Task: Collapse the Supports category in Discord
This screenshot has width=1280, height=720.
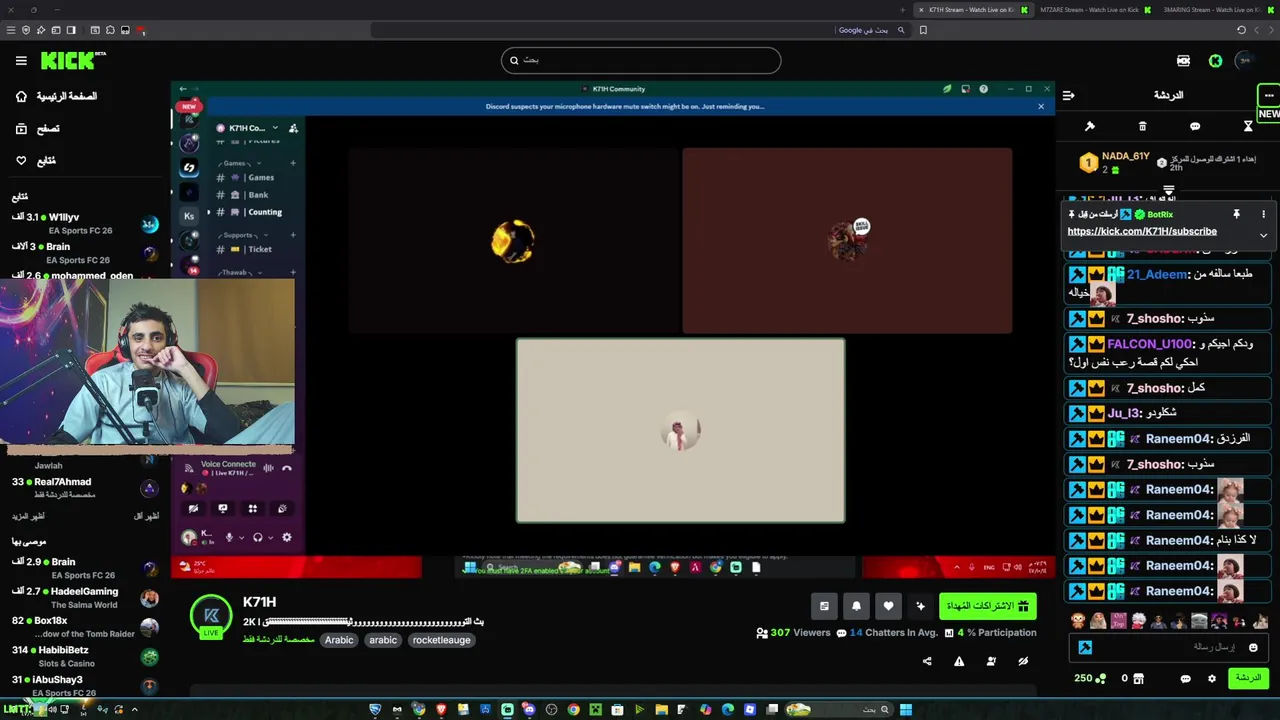Action: pos(243,235)
